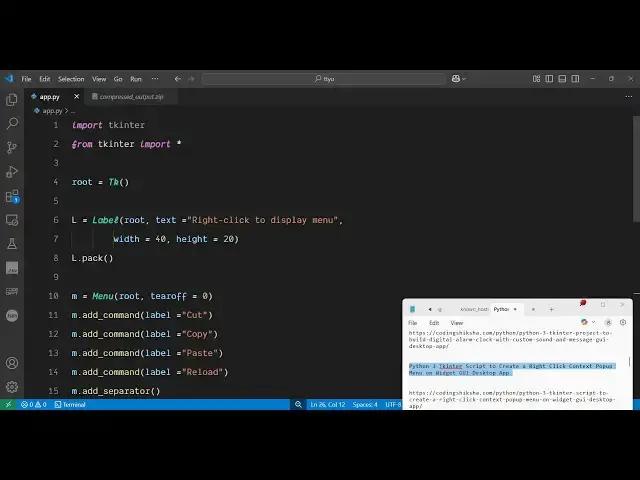Open the Run and Debug view

pos(12,171)
